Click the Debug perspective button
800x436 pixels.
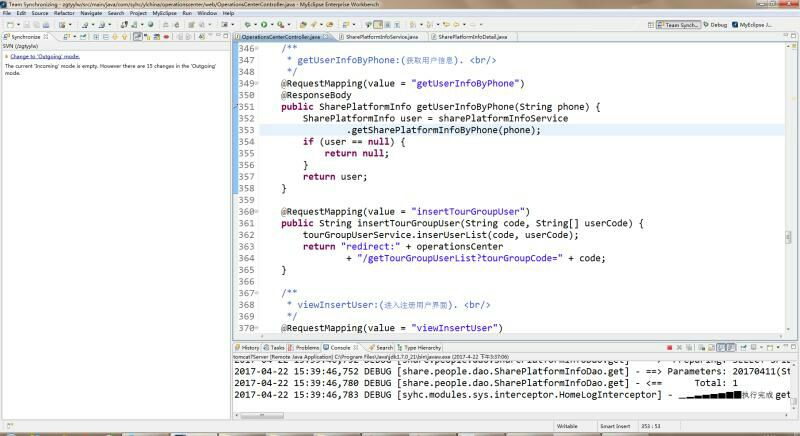tap(714, 24)
